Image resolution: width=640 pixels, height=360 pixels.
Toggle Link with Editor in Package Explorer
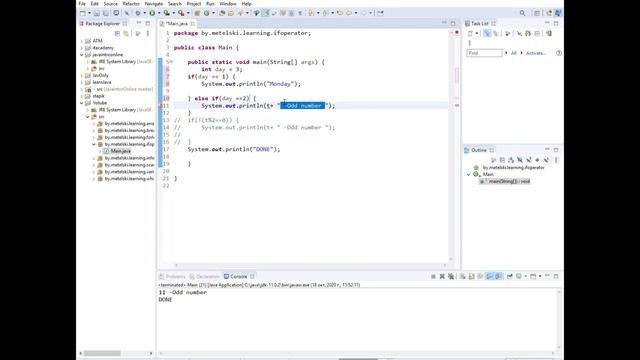[x=126, y=33]
